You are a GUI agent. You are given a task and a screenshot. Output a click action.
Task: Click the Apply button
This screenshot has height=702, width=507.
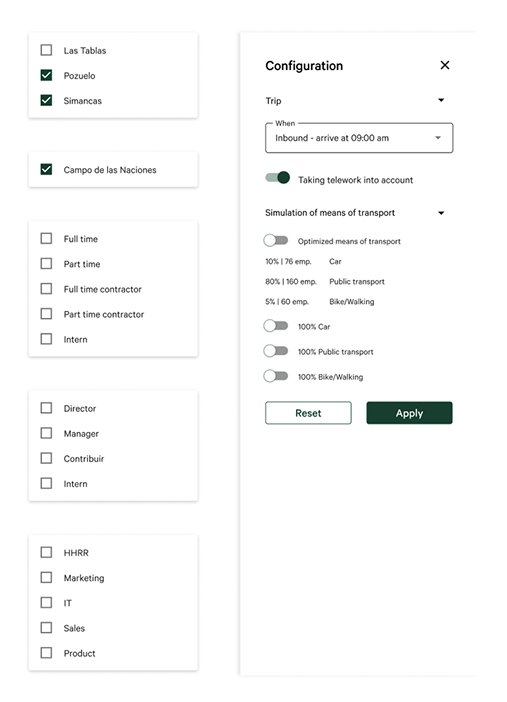pos(409,413)
